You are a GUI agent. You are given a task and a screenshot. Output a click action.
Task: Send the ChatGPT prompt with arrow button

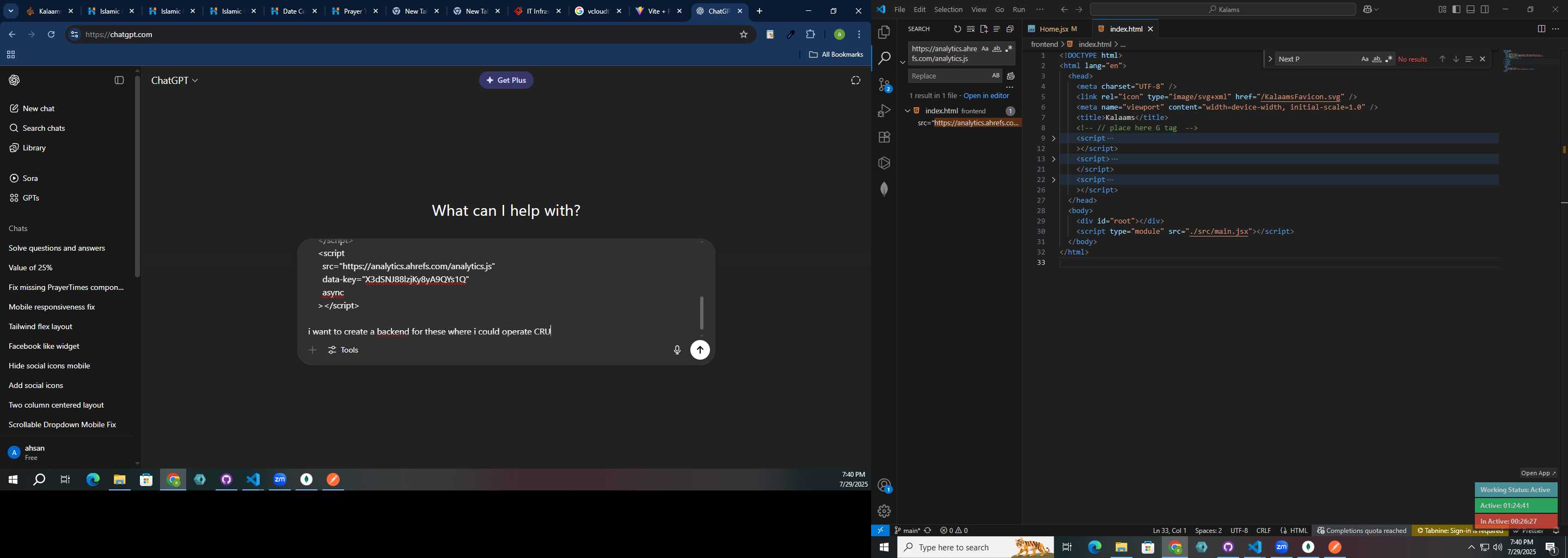pos(700,350)
